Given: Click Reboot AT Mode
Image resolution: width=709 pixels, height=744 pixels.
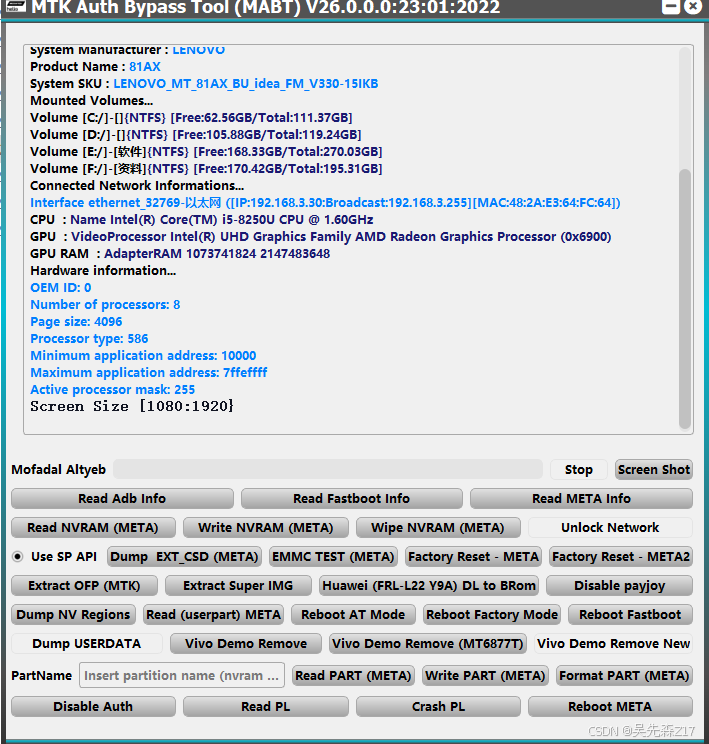Looking at the screenshot, I should point(353,614).
